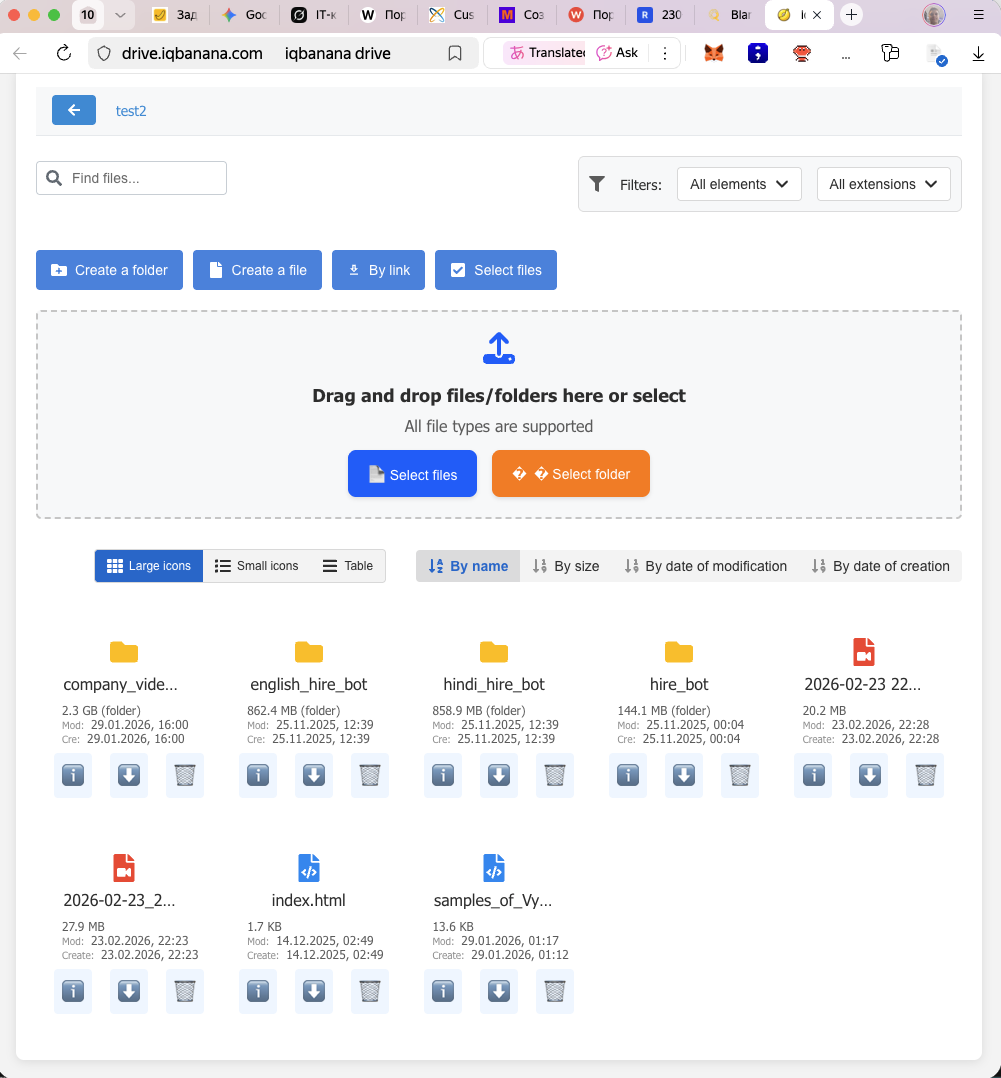Delete the 27.9 MB video file
The width and height of the screenshot is (1001, 1078).
[185, 991]
